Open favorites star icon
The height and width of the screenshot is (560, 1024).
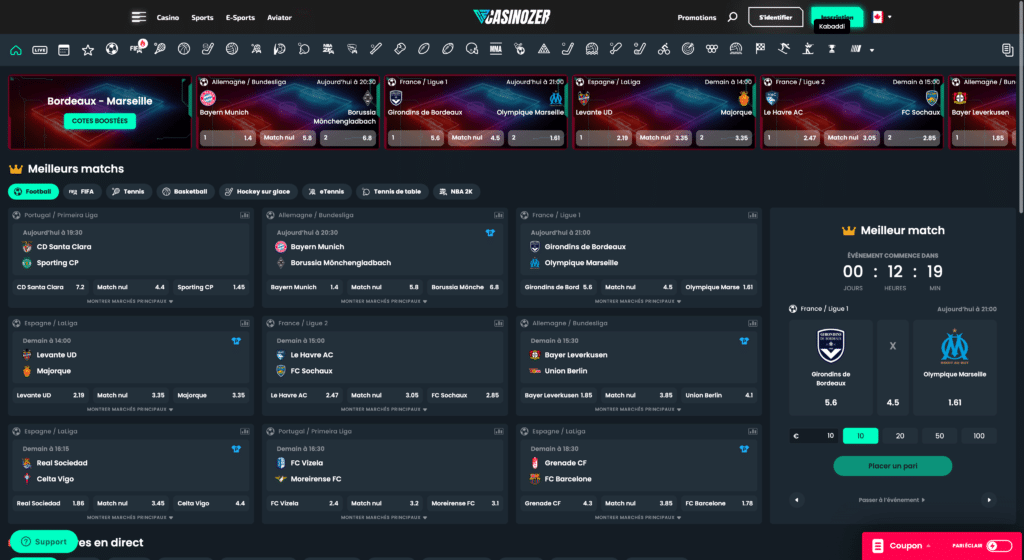coord(88,50)
